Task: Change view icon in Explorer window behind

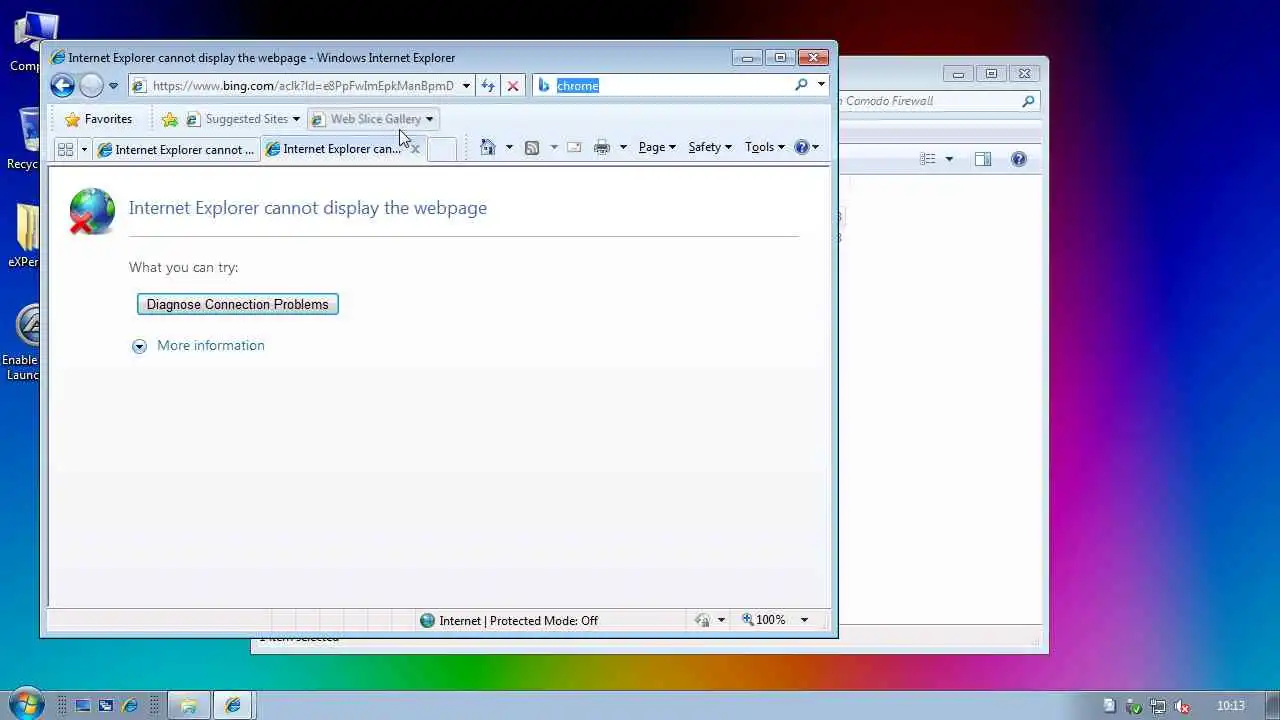Action: click(928, 159)
